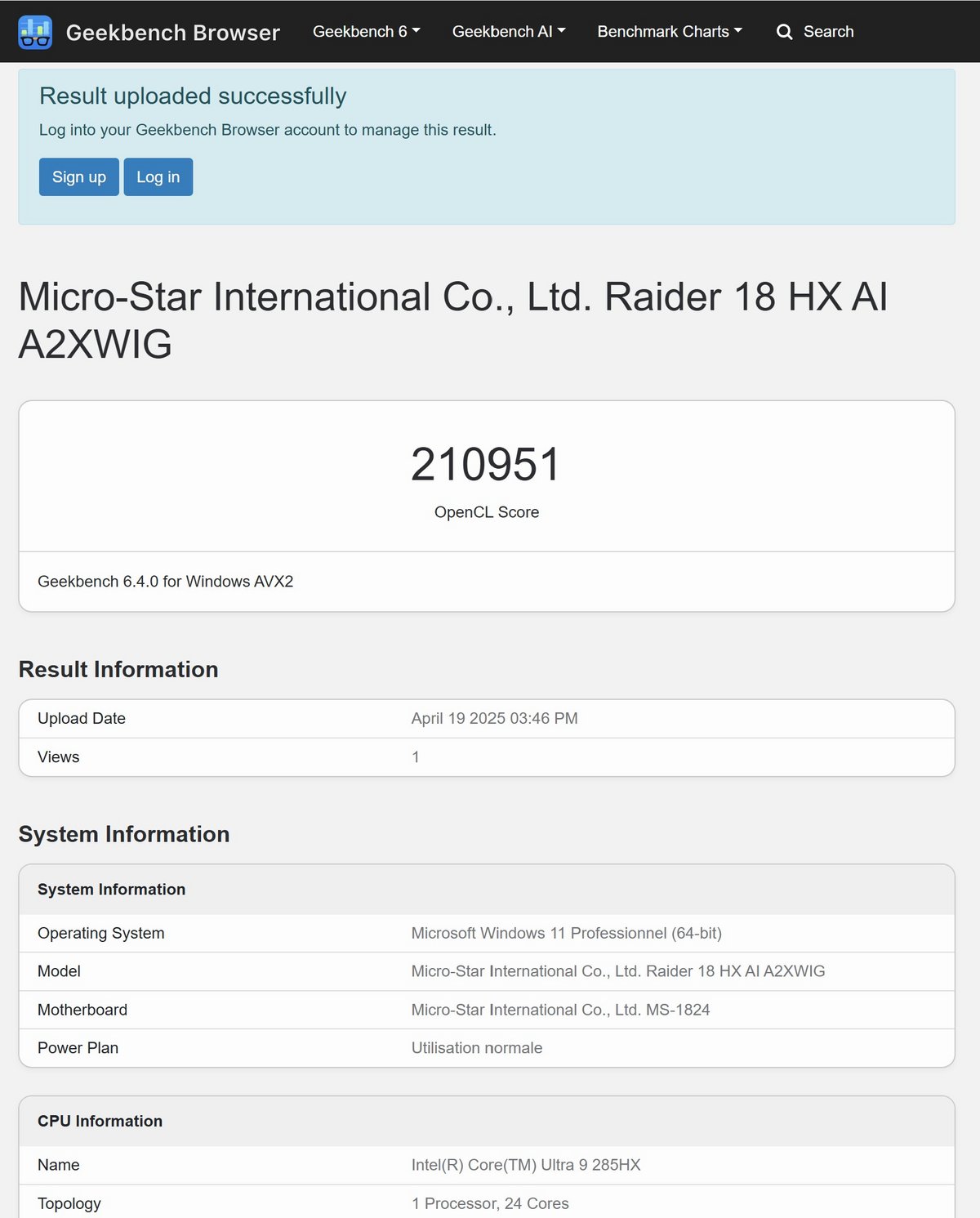
Task: Click the large System Information section heading
Action: [124, 834]
